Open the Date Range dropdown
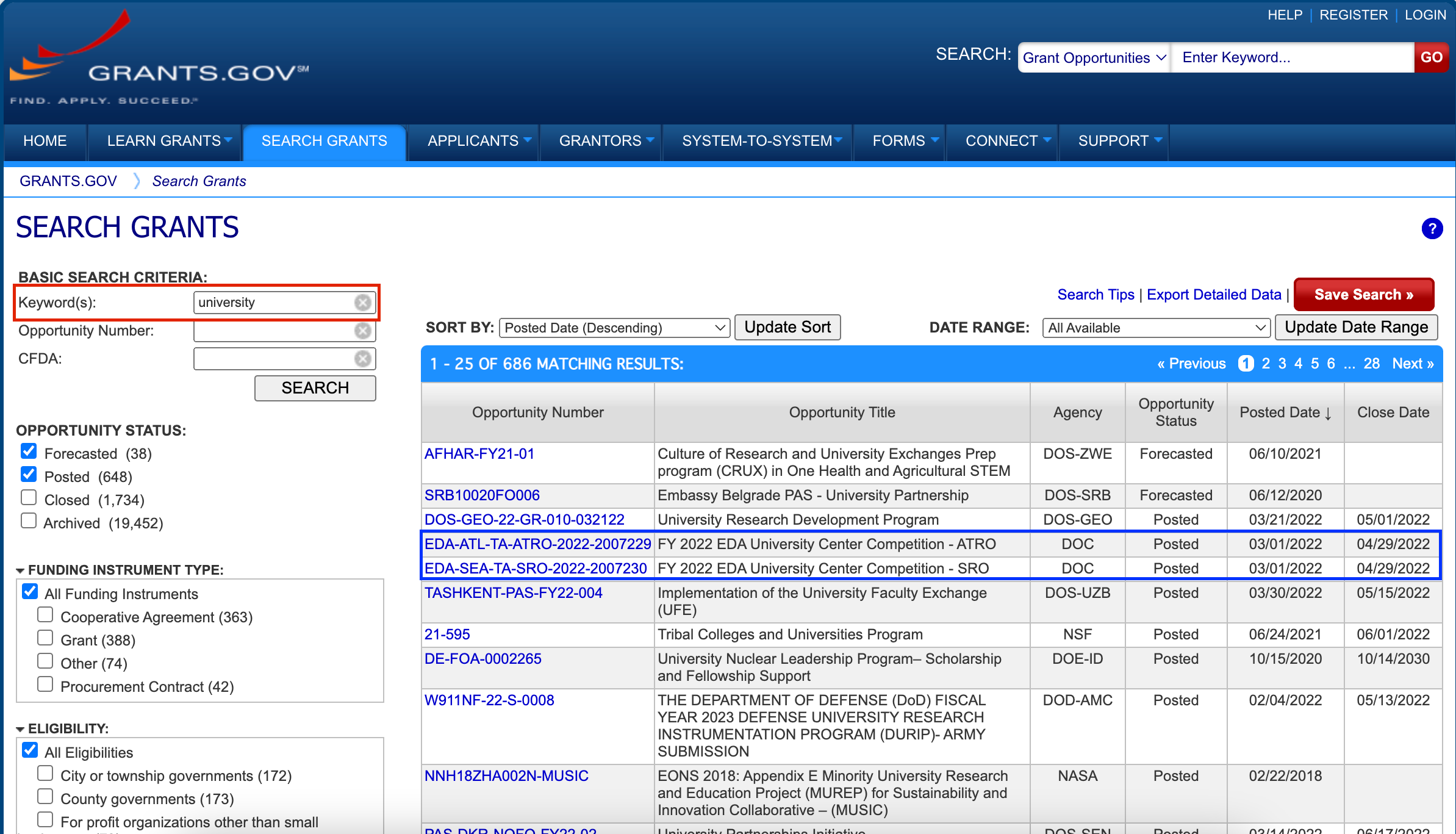The height and width of the screenshot is (834, 1456). tap(1156, 328)
